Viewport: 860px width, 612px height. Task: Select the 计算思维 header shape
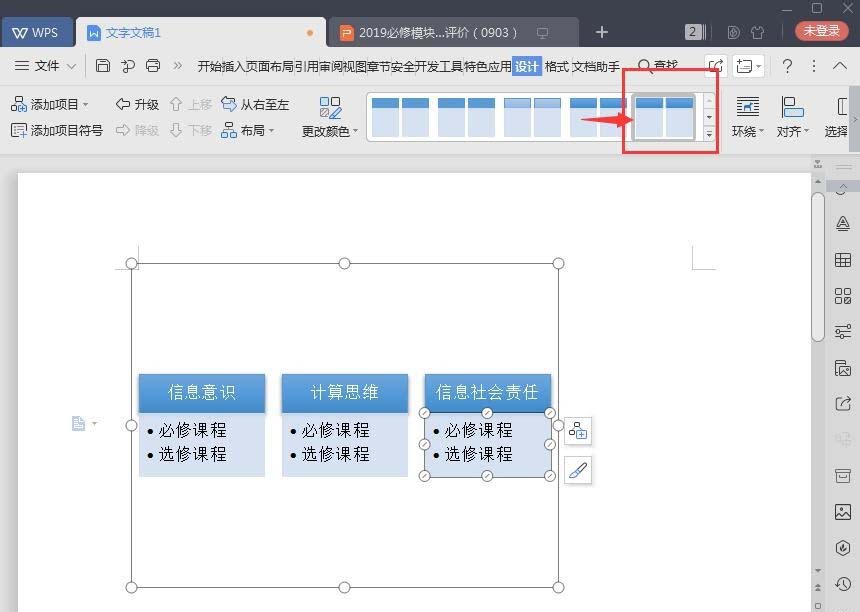coord(344,393)
